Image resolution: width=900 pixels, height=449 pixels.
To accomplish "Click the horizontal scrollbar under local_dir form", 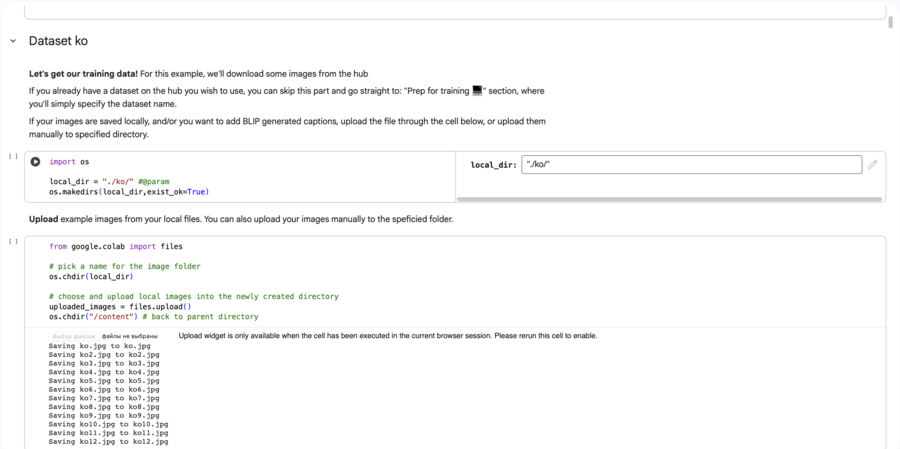I will [669, 199].
